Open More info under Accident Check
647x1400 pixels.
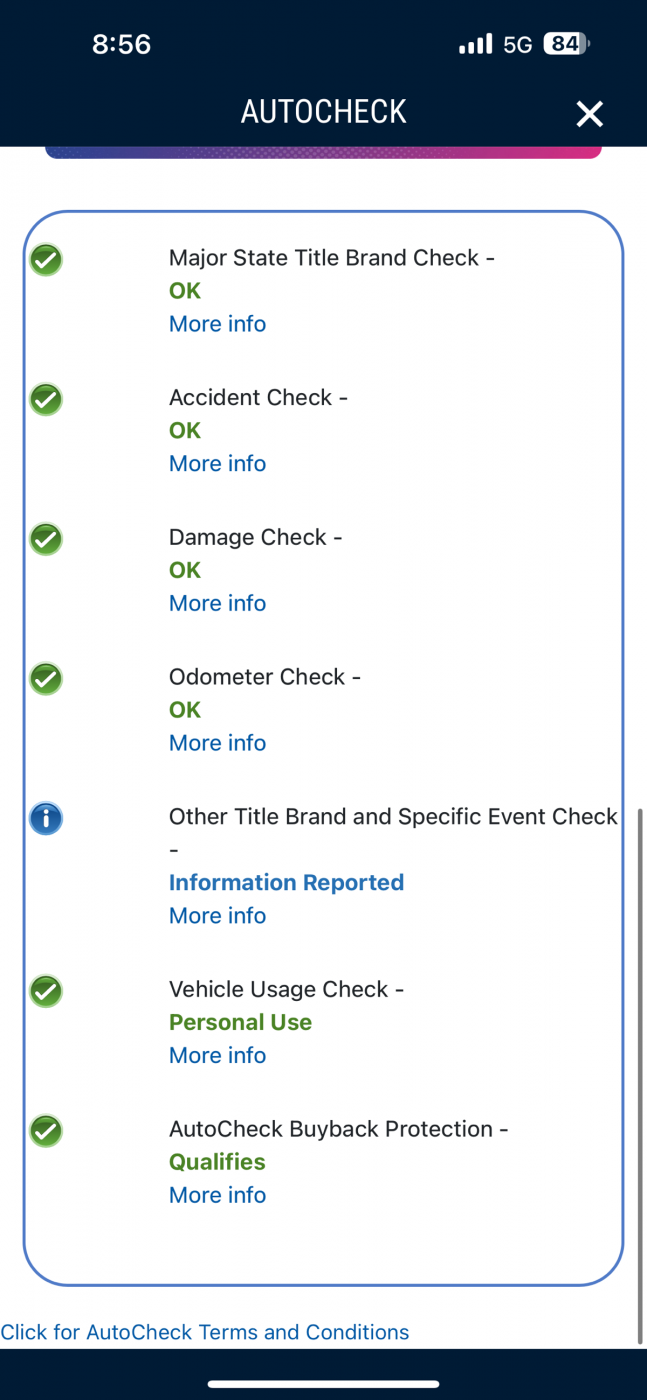[x=217, y=464]
